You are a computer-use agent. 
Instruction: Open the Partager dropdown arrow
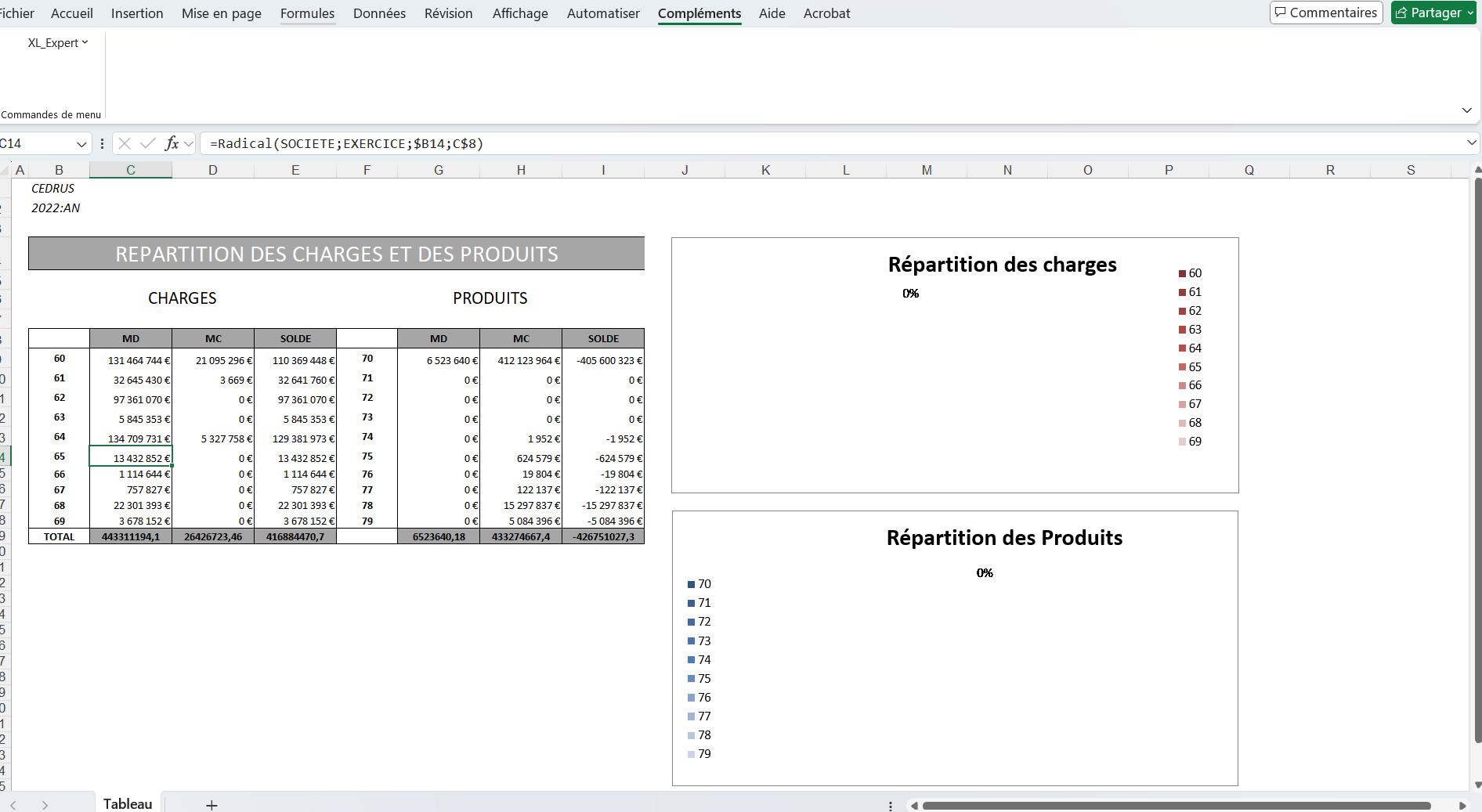point(1470,13)
